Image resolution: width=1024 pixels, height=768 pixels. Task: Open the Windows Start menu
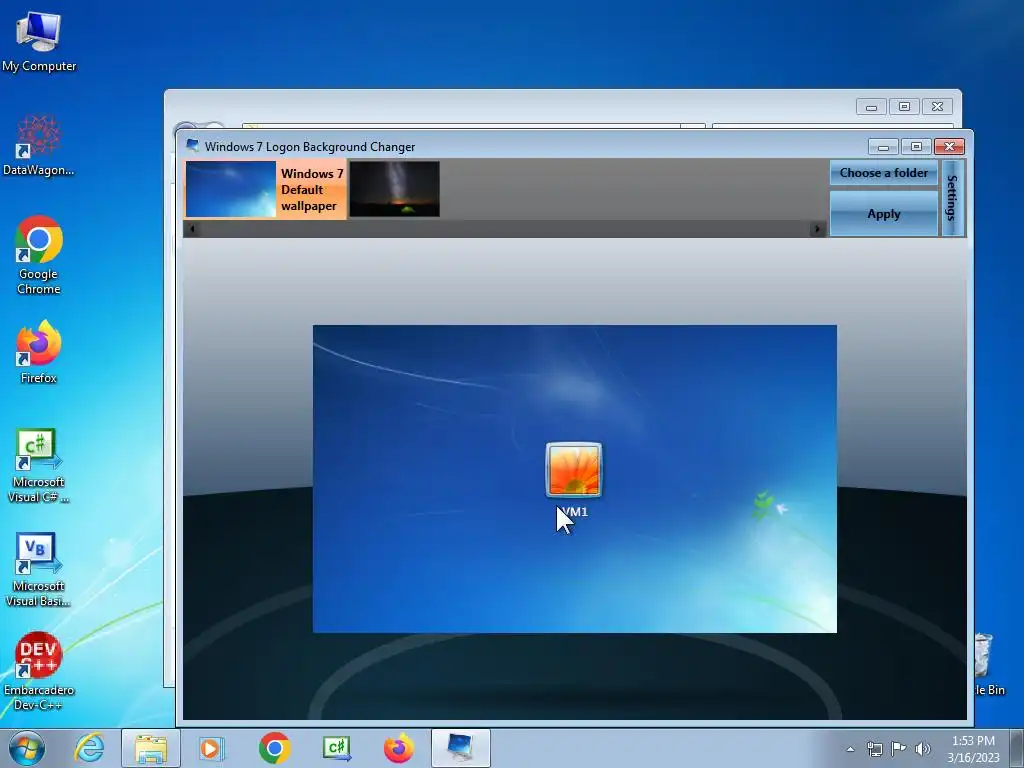[27, 748]
